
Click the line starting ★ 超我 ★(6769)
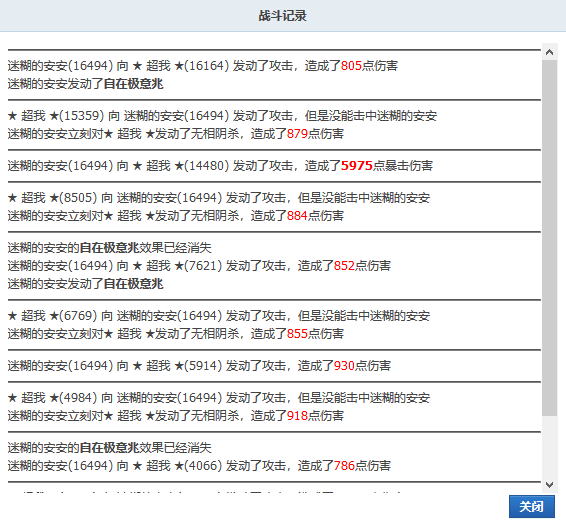(219, 316)
